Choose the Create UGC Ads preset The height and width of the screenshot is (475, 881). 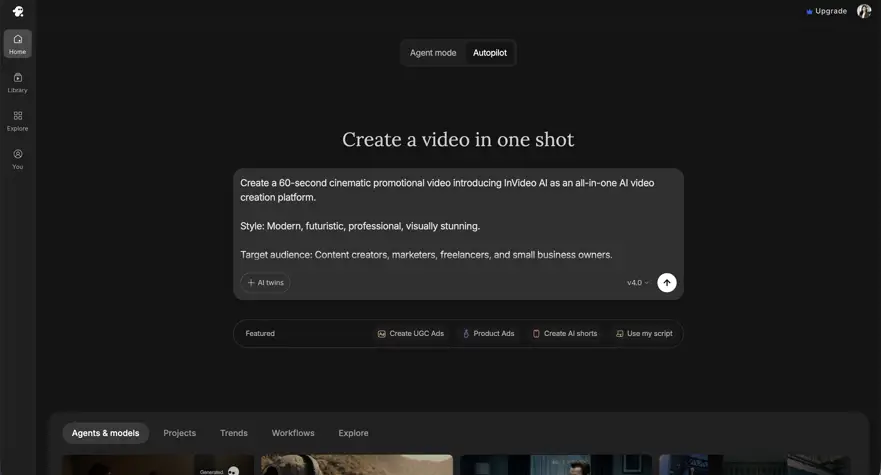point(410,333)
